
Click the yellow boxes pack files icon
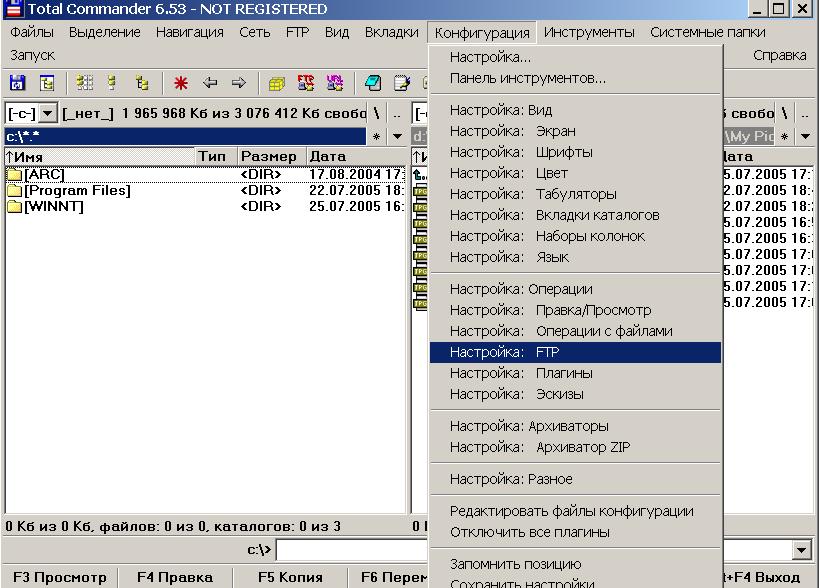(277, 84)
